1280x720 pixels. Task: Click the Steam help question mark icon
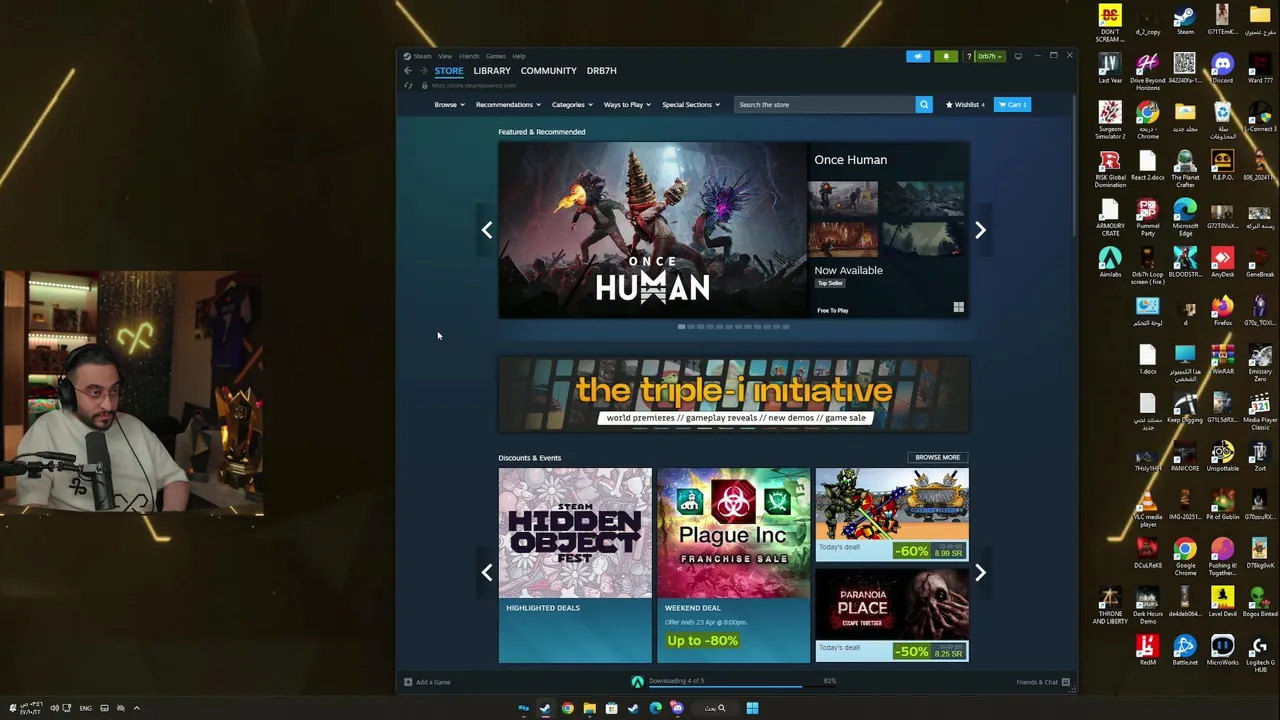pyautogui.click(x=968, y=56)
